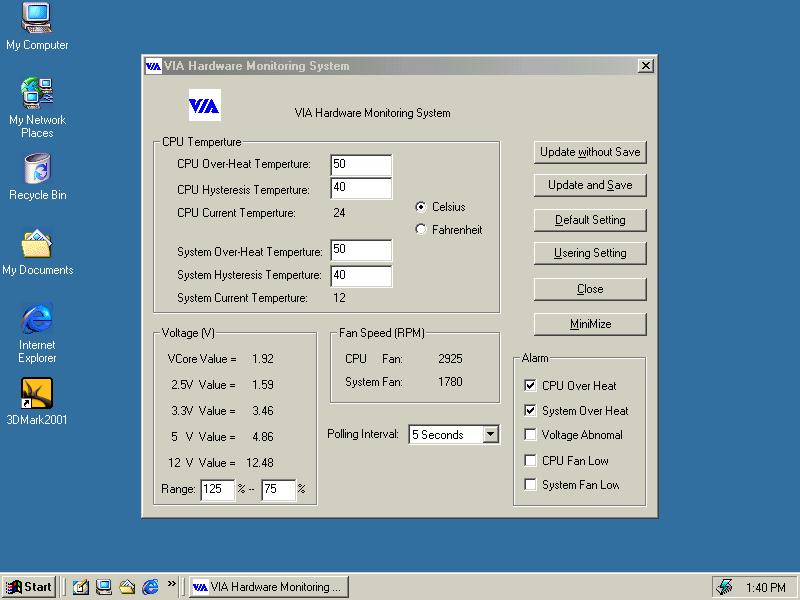
Task: Open My Network Places desktop icon
Action: point(37,108)
